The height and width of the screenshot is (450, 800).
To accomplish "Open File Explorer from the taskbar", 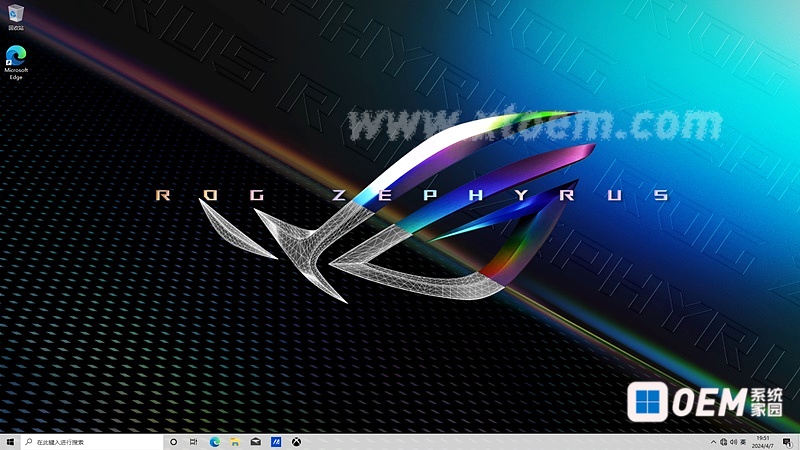I will (235, 442).
